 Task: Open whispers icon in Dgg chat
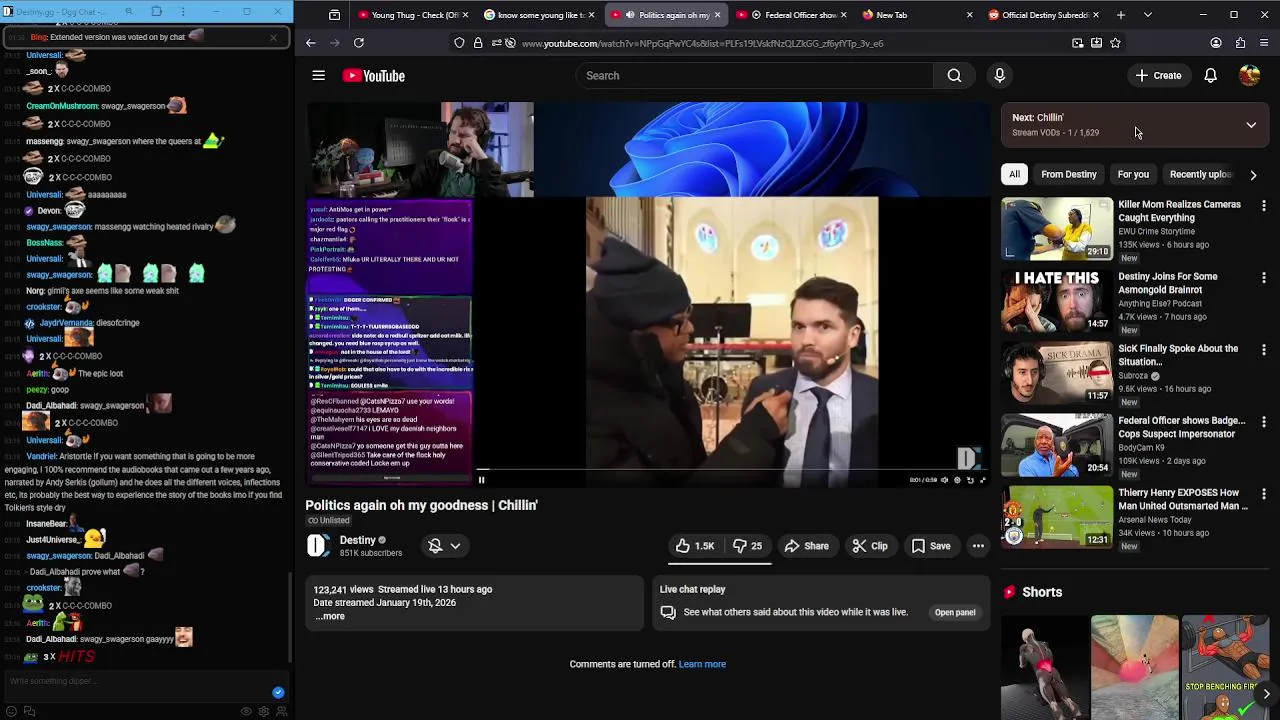point(29,711)
